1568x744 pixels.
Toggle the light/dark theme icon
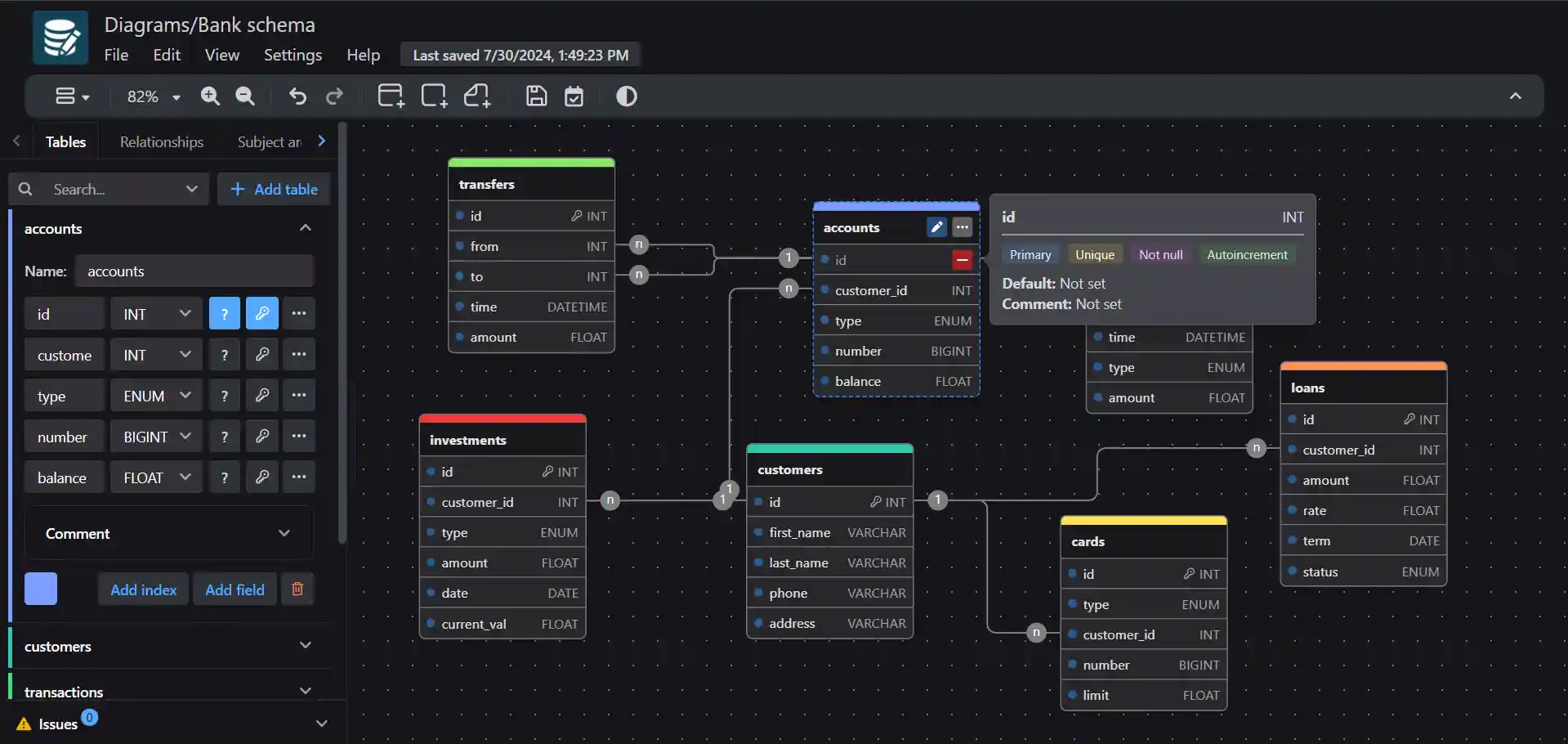click(x=626, y=96)
